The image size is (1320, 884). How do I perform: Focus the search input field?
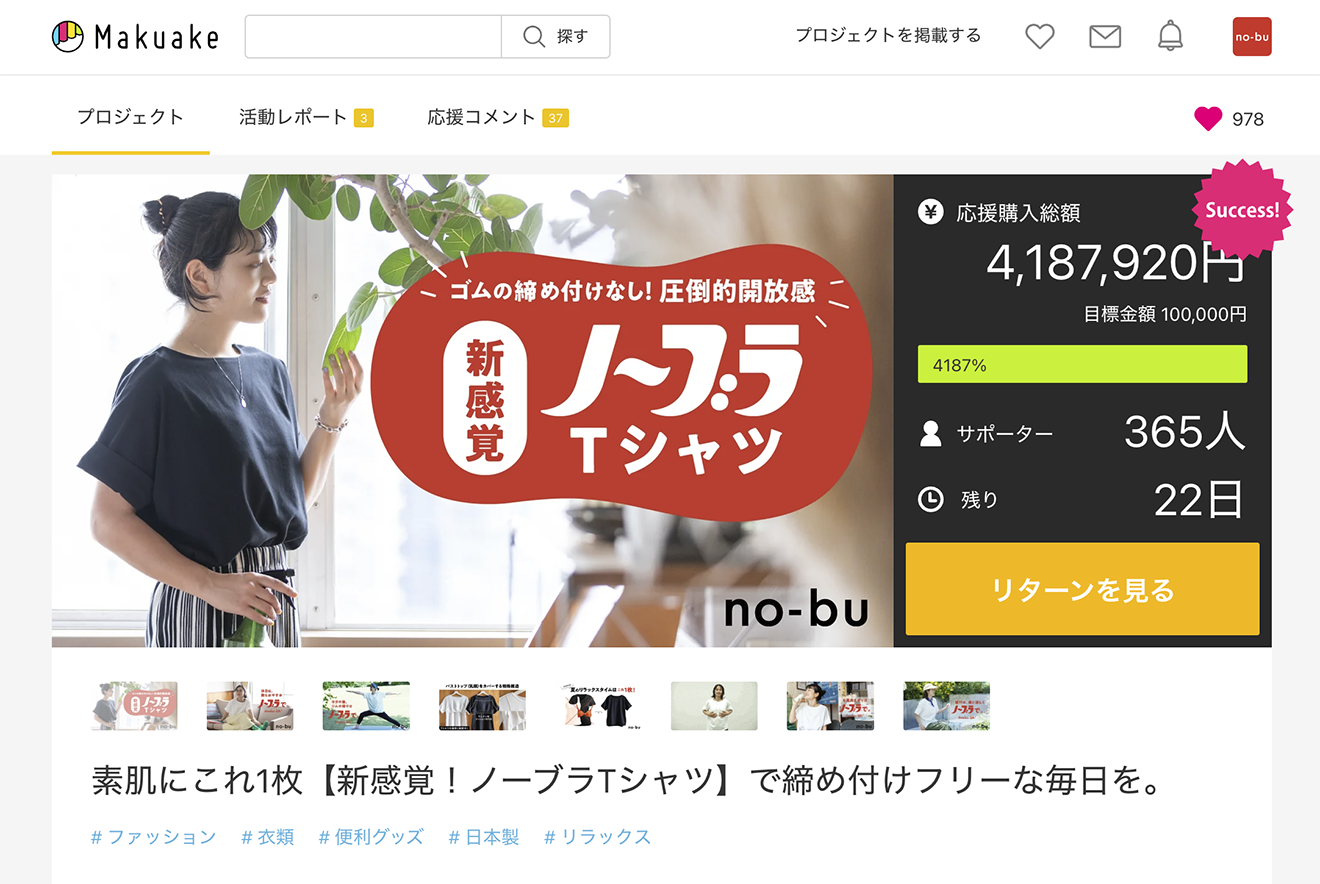click(x=373, y=37)
